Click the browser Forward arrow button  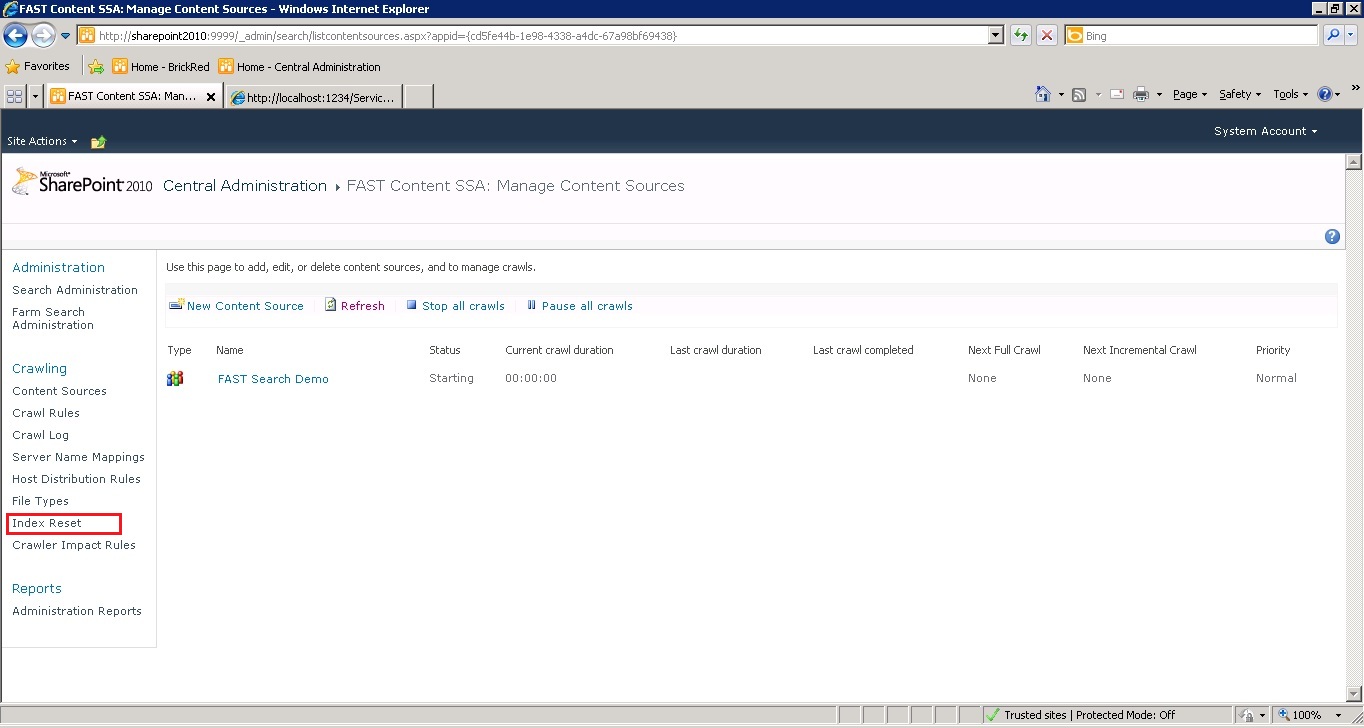[x=43, y=36]
